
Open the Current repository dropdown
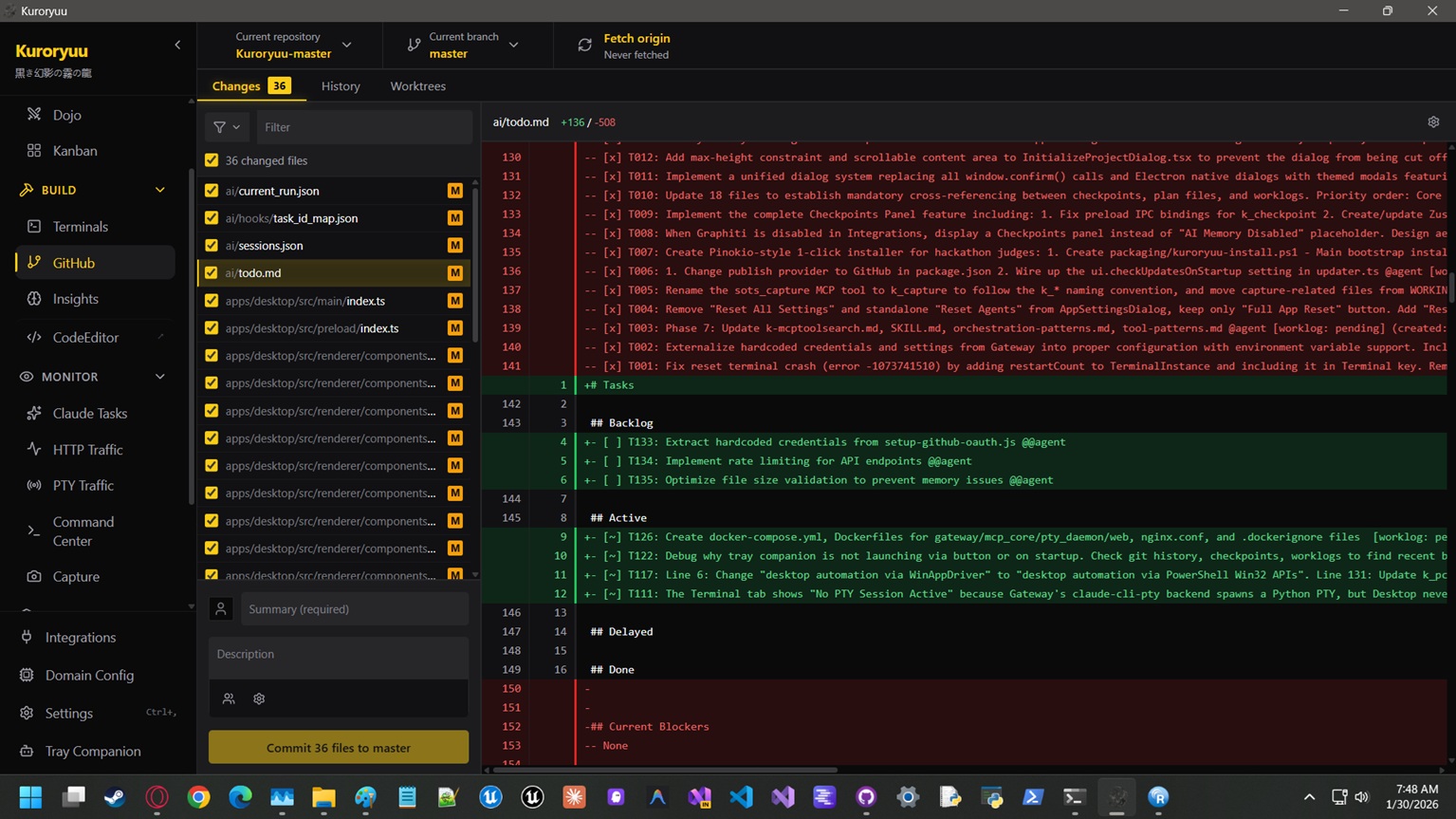pos(292,46)
